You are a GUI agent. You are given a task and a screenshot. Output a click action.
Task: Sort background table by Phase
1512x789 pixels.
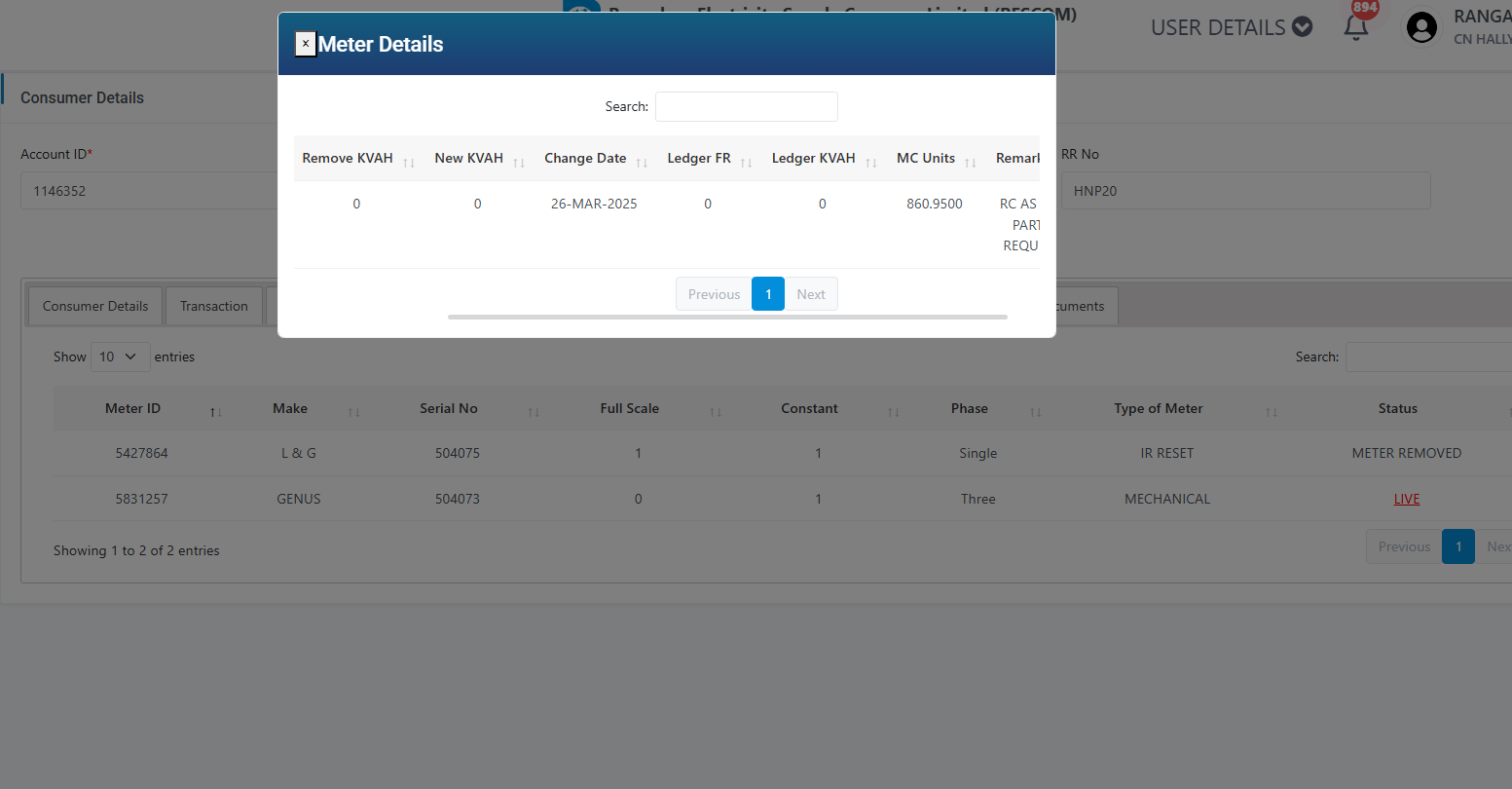tap(977, 408)
